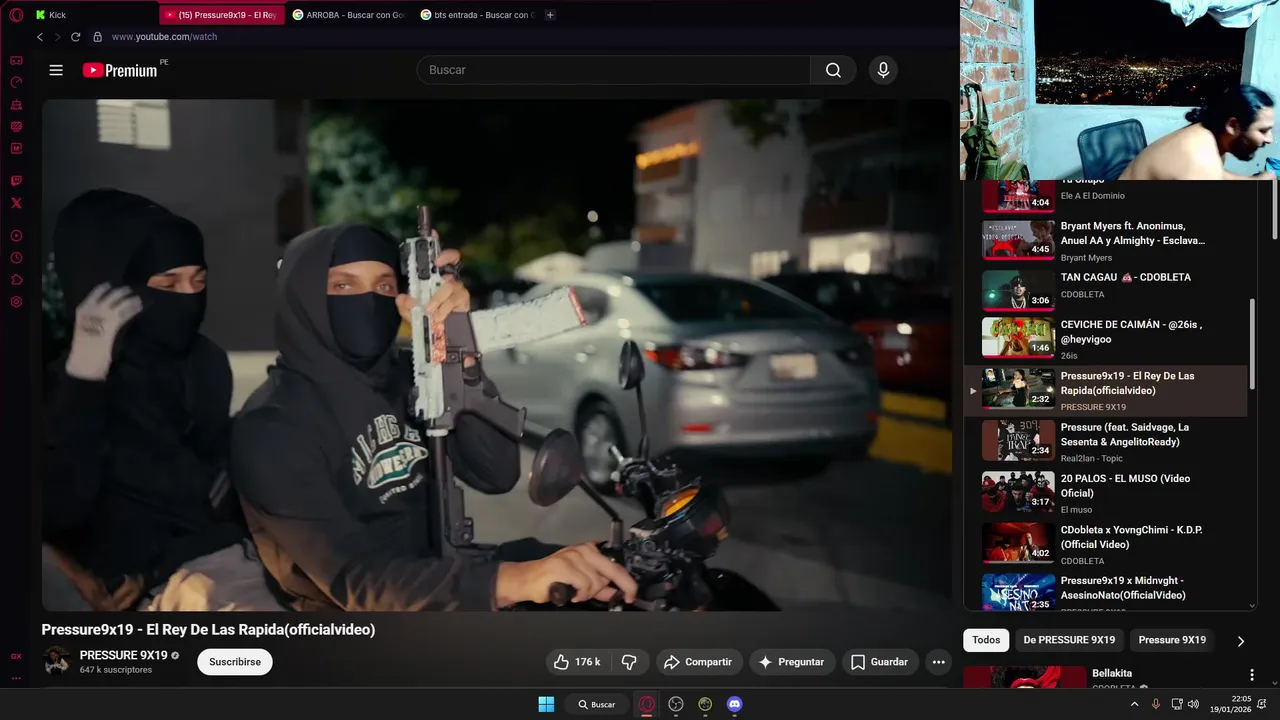Show hidden system tray icons chevron
1280x720 pixels.
tap(1134, 704)
